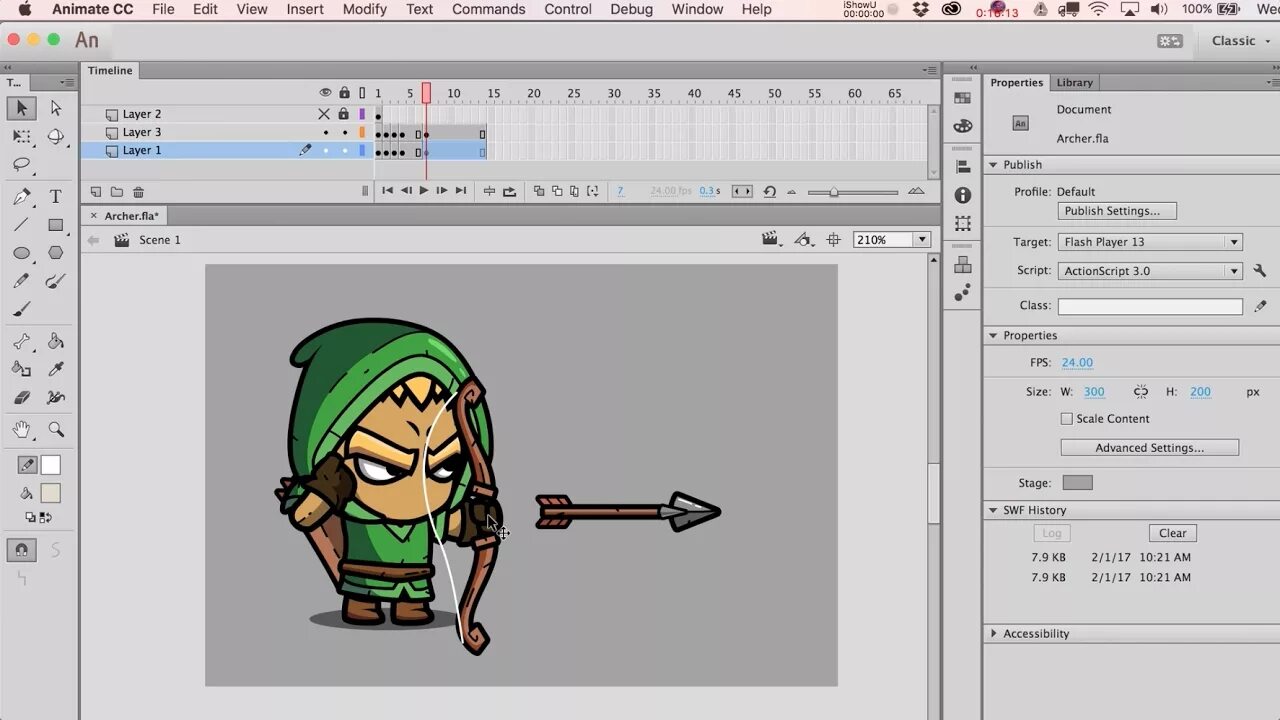
Task: Open the Align panel icon
Action: point(963,167)
